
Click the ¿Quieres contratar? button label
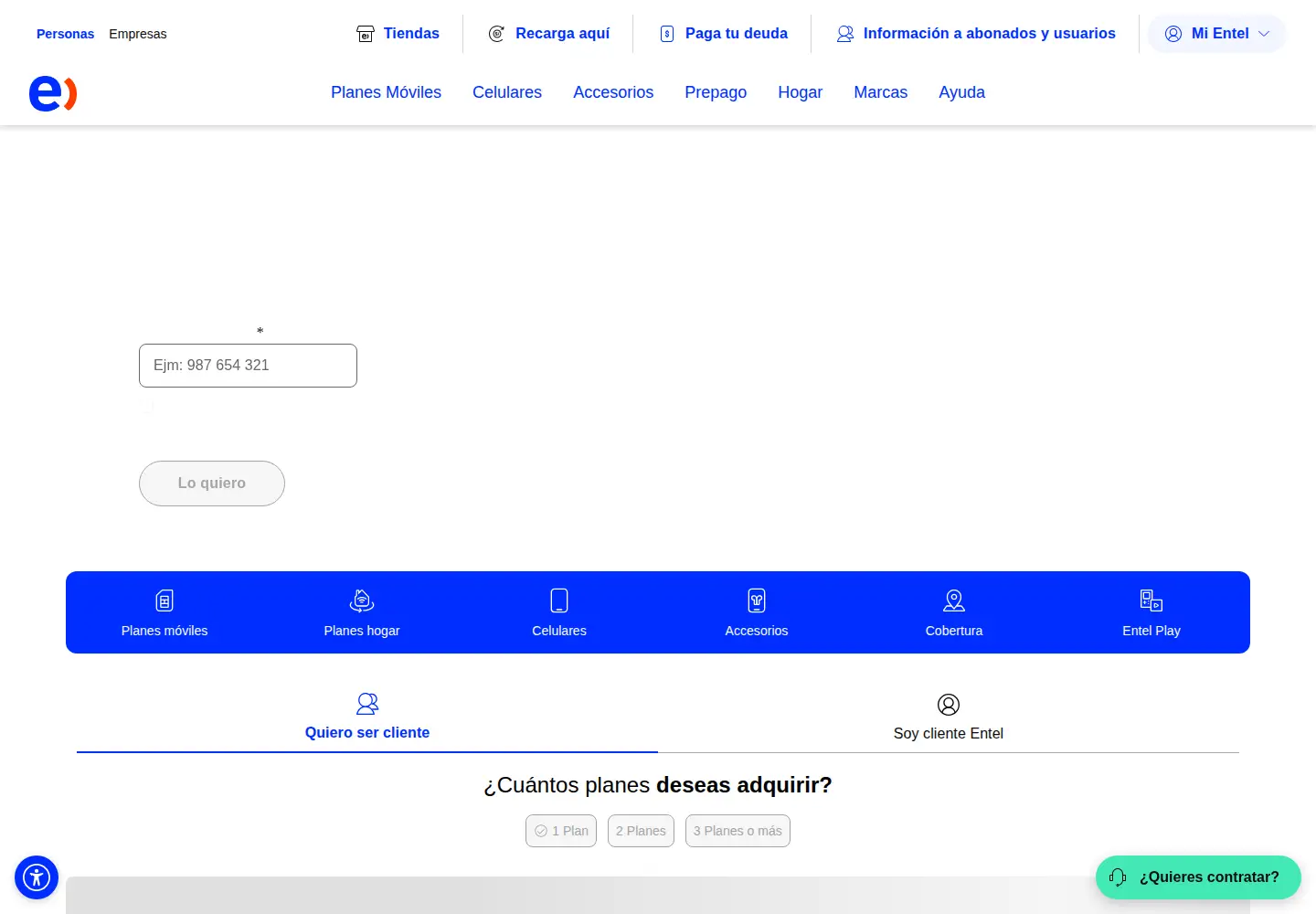[x=1209, y=877]
